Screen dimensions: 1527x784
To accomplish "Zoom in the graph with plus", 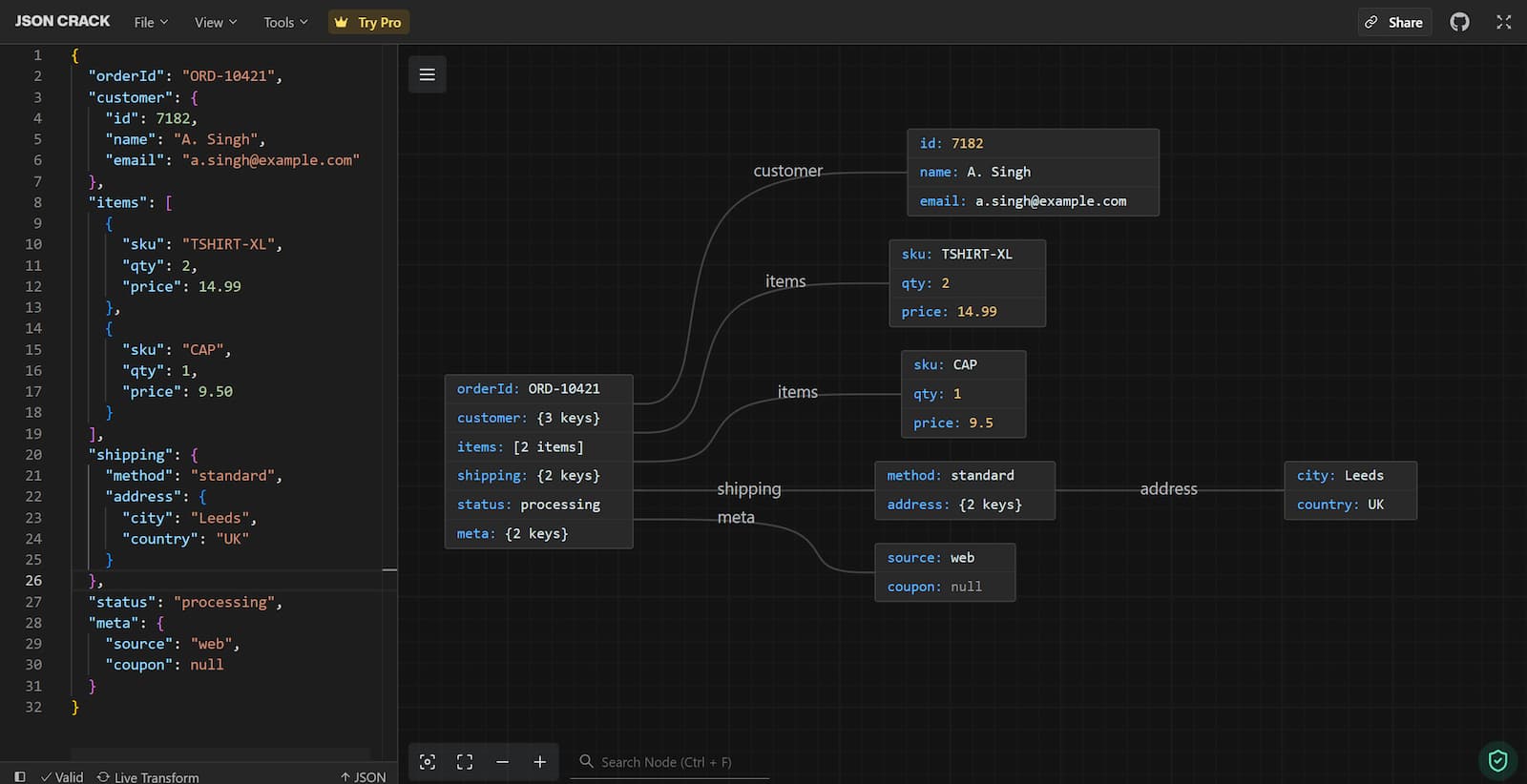I will tap(539, 762).
